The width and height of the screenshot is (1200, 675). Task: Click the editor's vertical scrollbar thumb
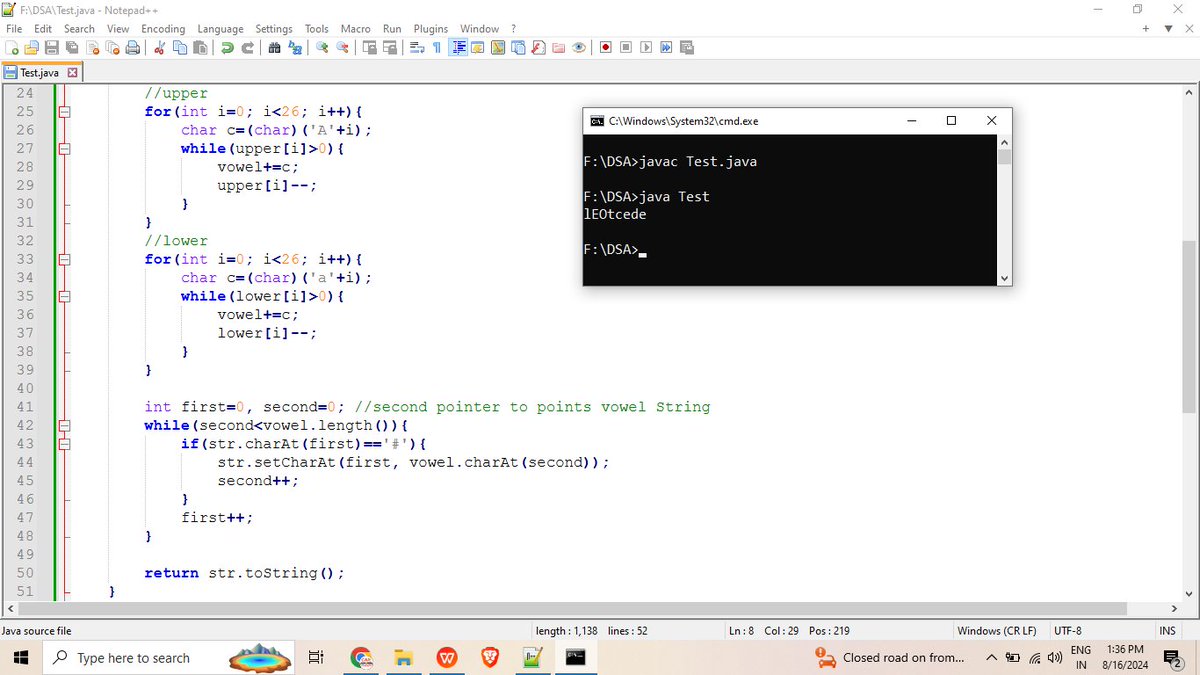(x=1189, y=327)
